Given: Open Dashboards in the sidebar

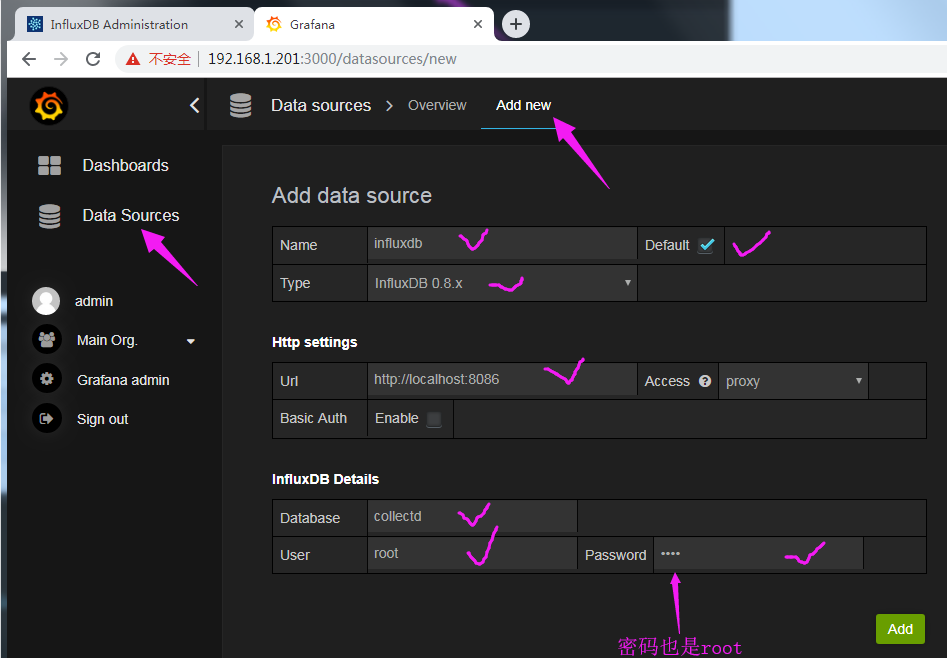Looking at the screenshot, I should pos(125,165).
